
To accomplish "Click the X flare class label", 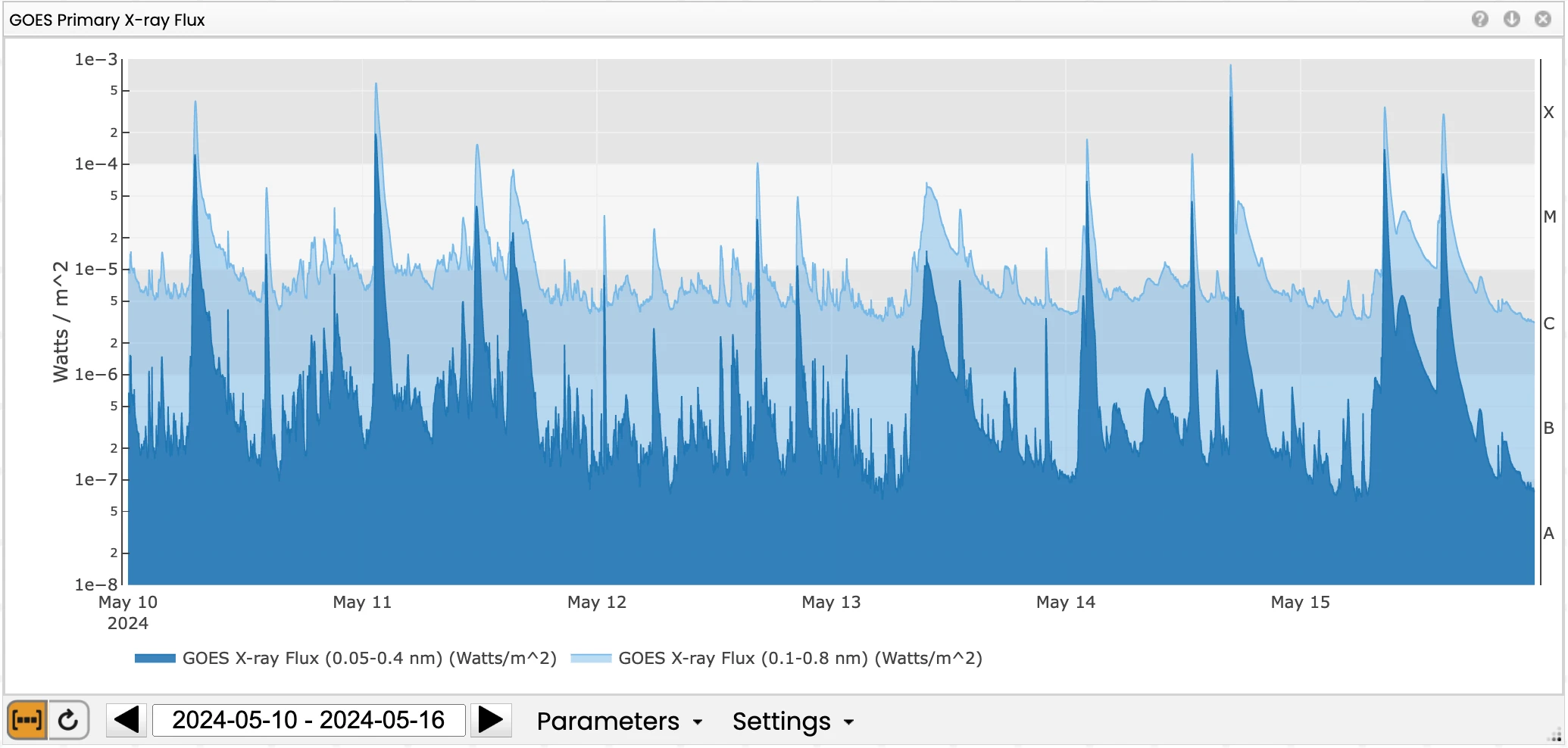I will (x=1548, y=112).
